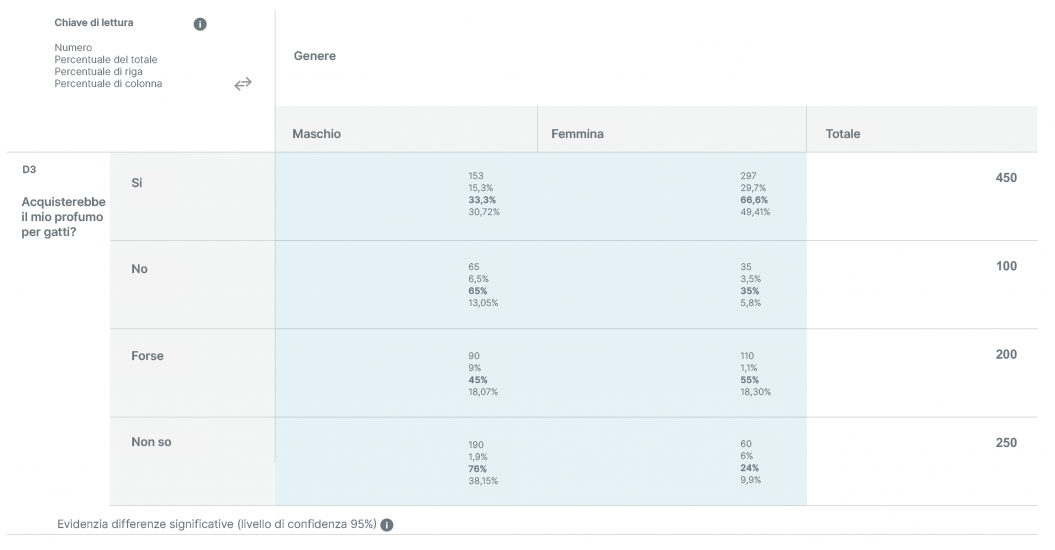Click the D3 question code

coord(29,170)
